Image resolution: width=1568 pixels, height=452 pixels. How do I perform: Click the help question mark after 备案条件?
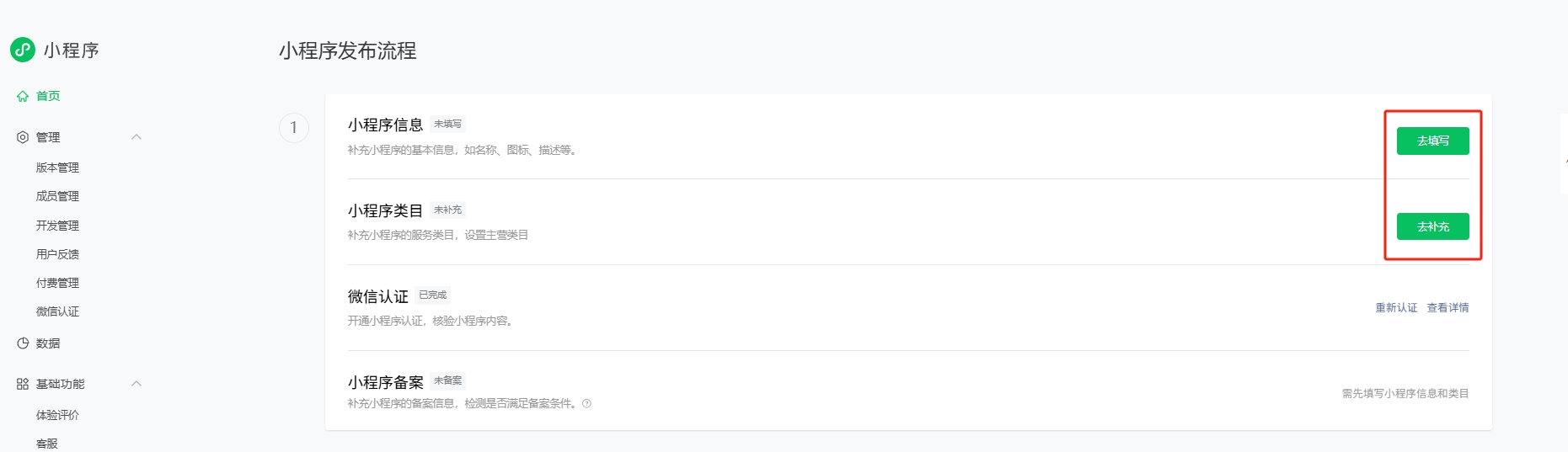tap(586, 404)
